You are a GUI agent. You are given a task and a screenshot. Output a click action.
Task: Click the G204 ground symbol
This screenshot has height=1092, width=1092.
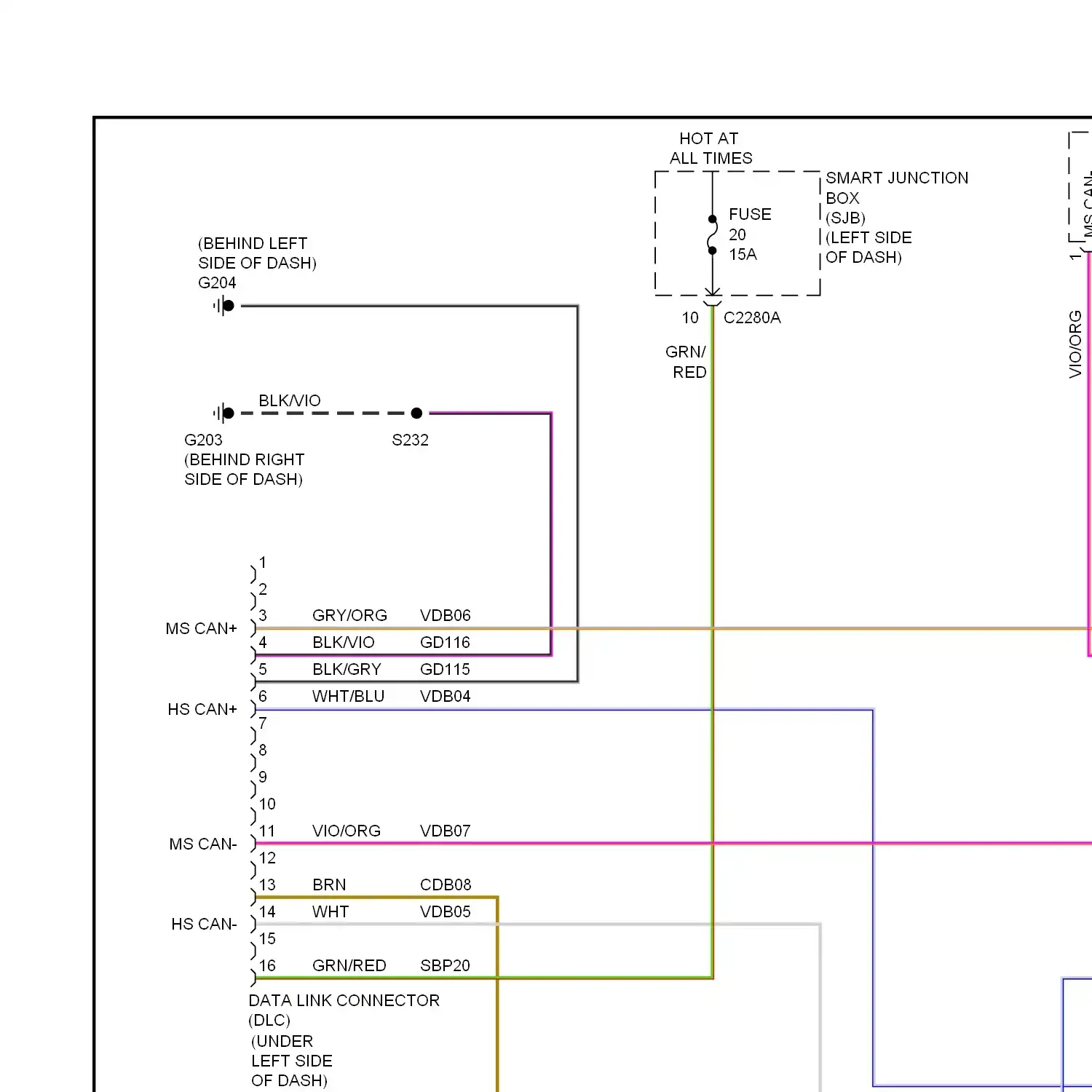(224, 306)
